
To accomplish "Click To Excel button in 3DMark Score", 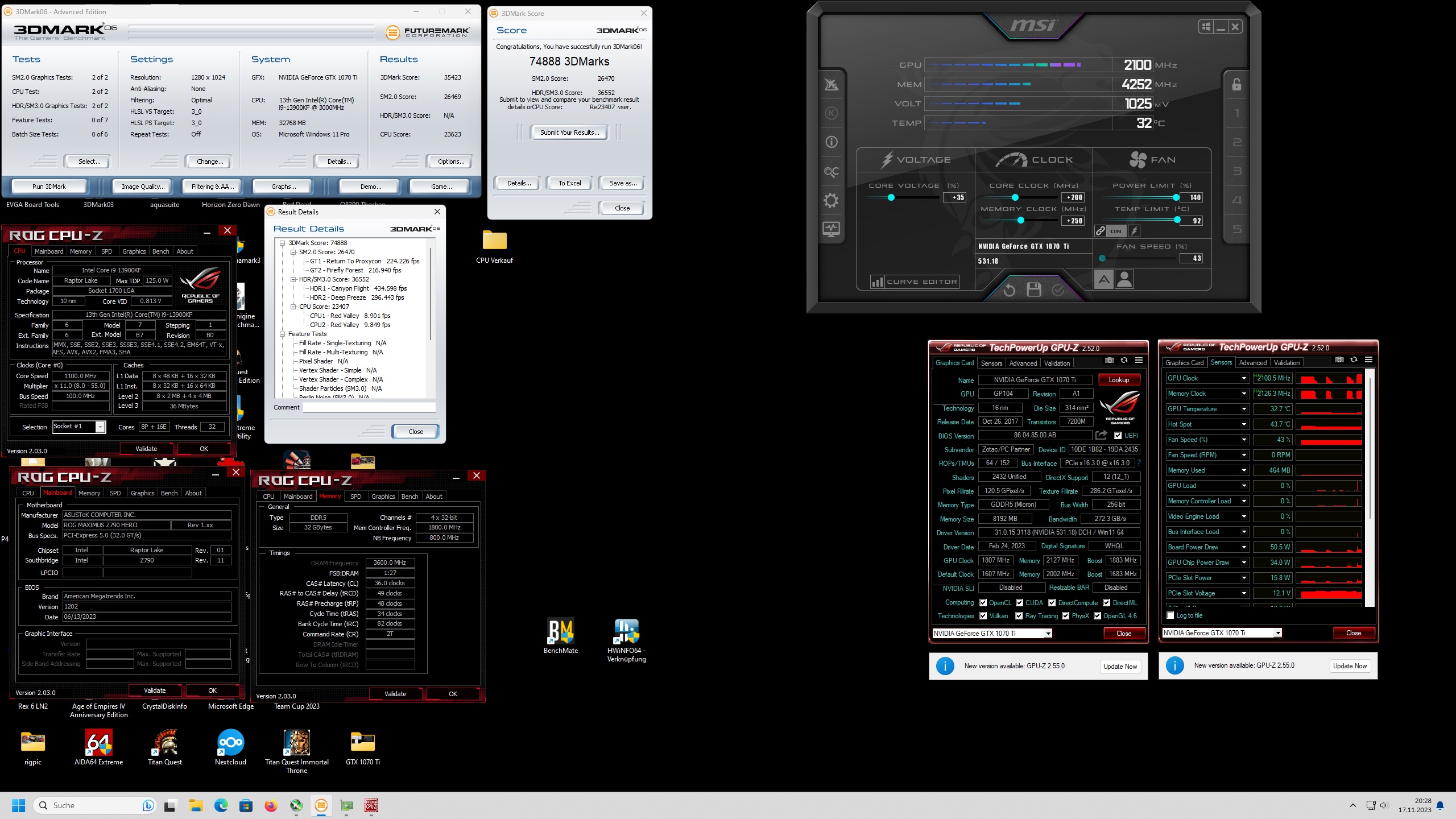I will 569,183.
